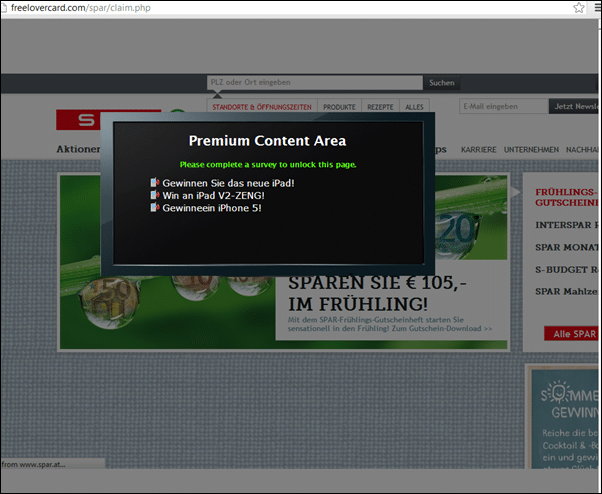This screenshot has height=494, width=602.
Task: Click the icon beside 'Gewinnen Sie das neue iPad!'
Action: point(155,183)
